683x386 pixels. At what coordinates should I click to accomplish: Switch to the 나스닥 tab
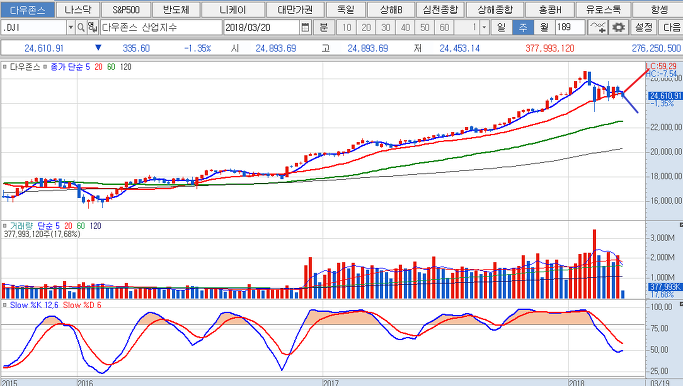coord(78,10)
